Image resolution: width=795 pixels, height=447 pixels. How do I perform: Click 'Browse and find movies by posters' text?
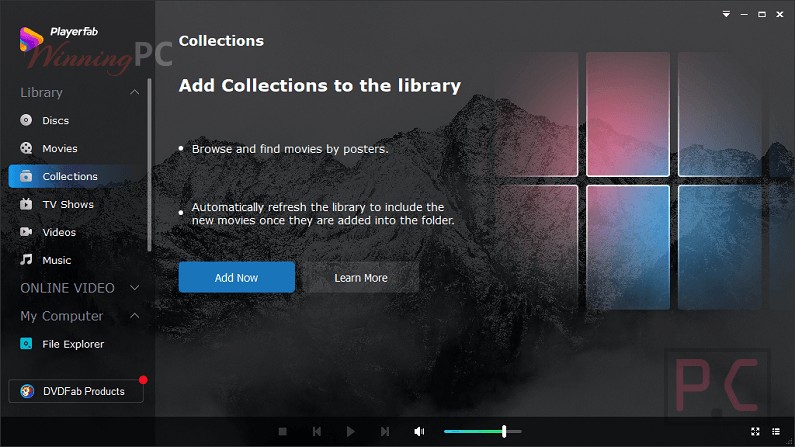click(290, 148)
